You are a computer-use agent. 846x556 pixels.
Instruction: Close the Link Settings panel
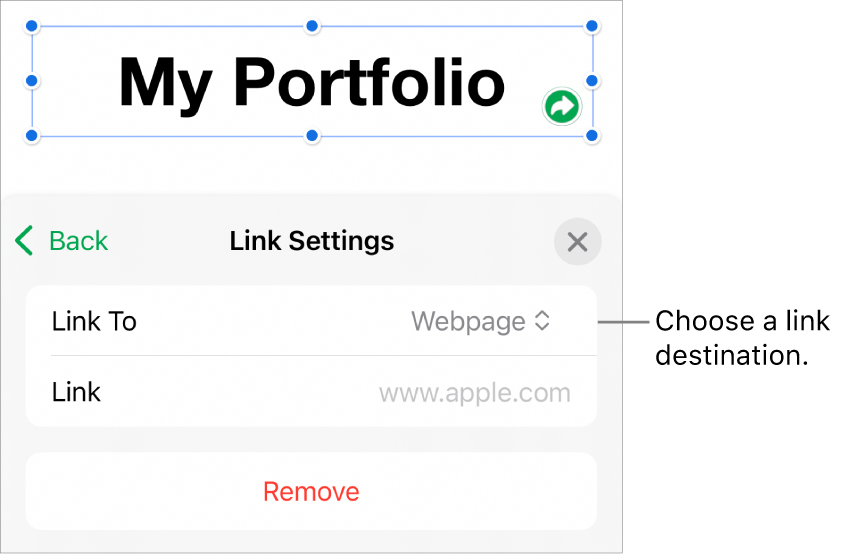(x=577, y=242)
